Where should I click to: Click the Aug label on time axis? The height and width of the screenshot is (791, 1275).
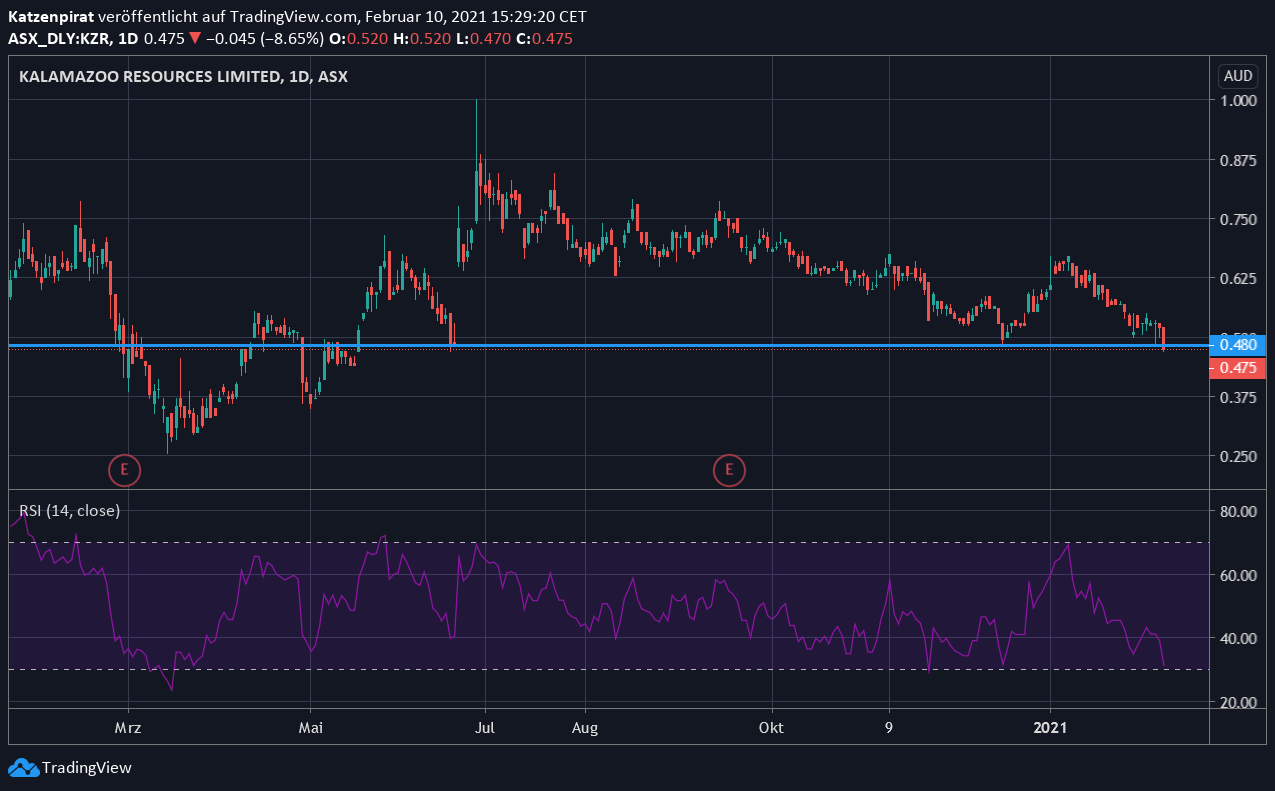585,728
